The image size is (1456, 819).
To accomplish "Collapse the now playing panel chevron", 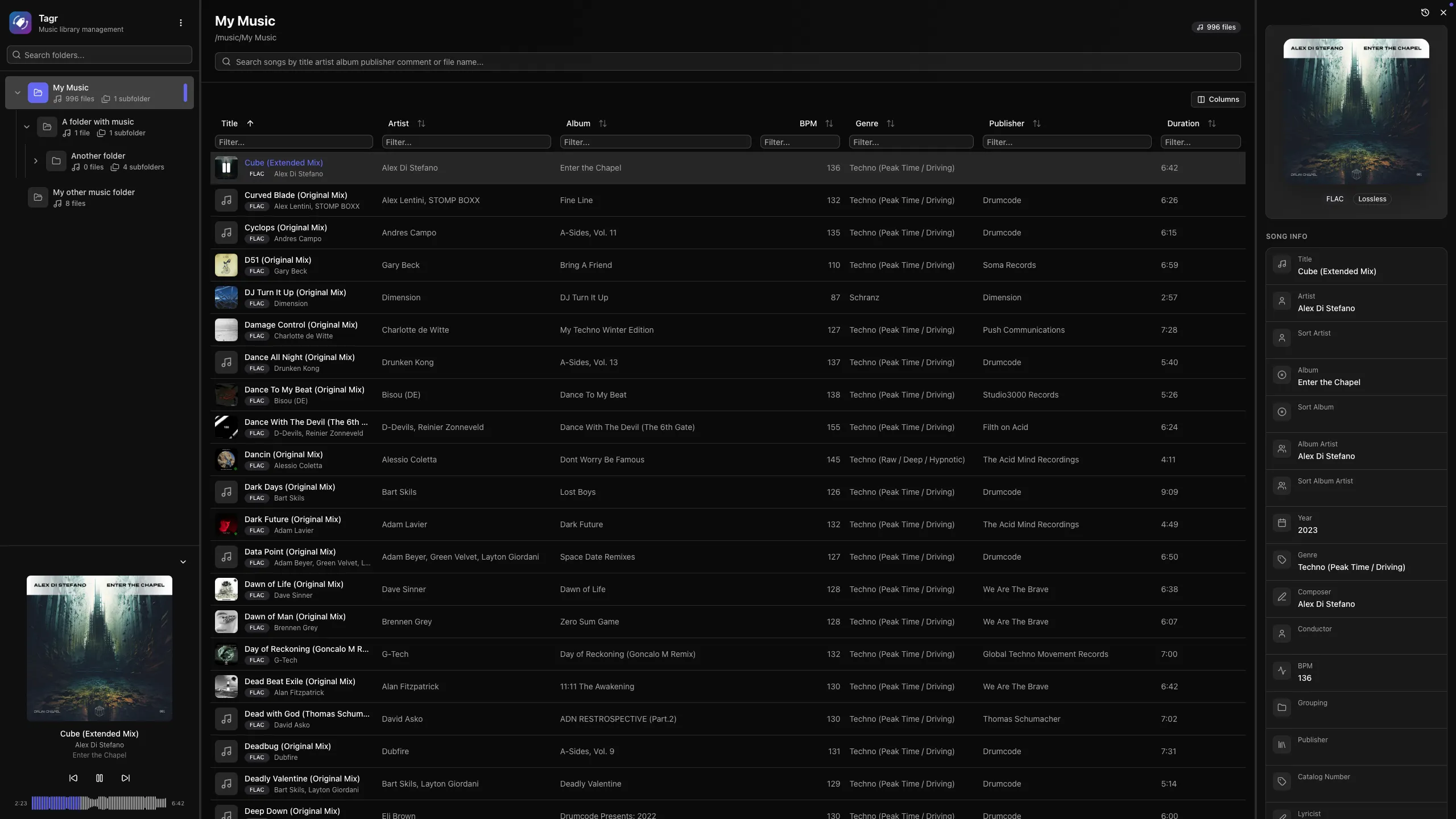I will point(183,562).
